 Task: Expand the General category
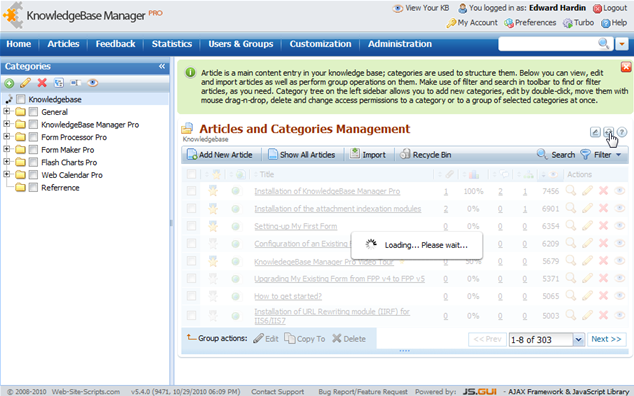point(6,111)
